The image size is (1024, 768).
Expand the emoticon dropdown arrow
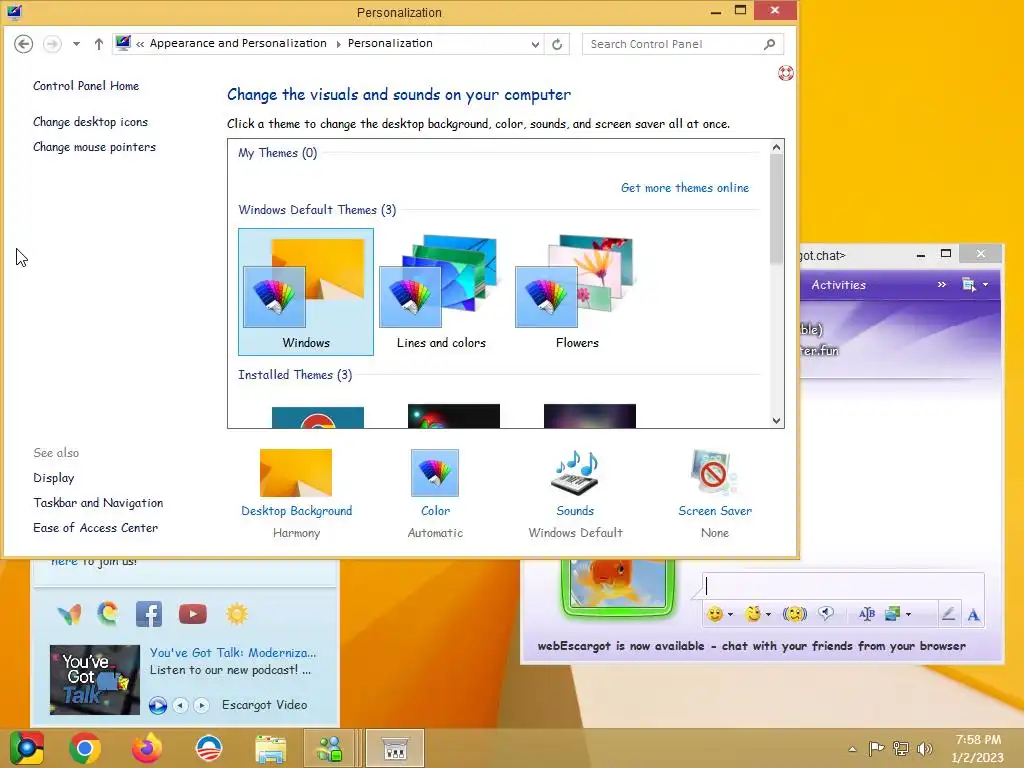pyautogui.click(x=730, y=615)
